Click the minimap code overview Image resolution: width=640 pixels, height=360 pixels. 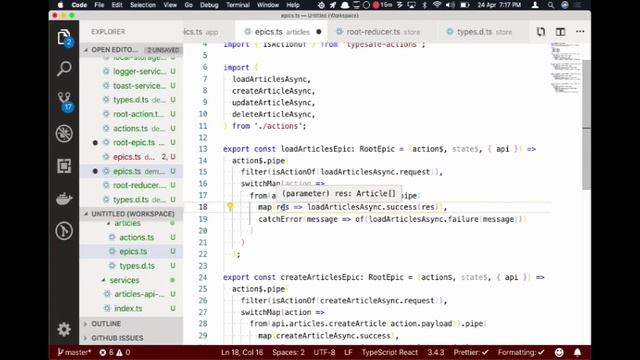(565, 67)
